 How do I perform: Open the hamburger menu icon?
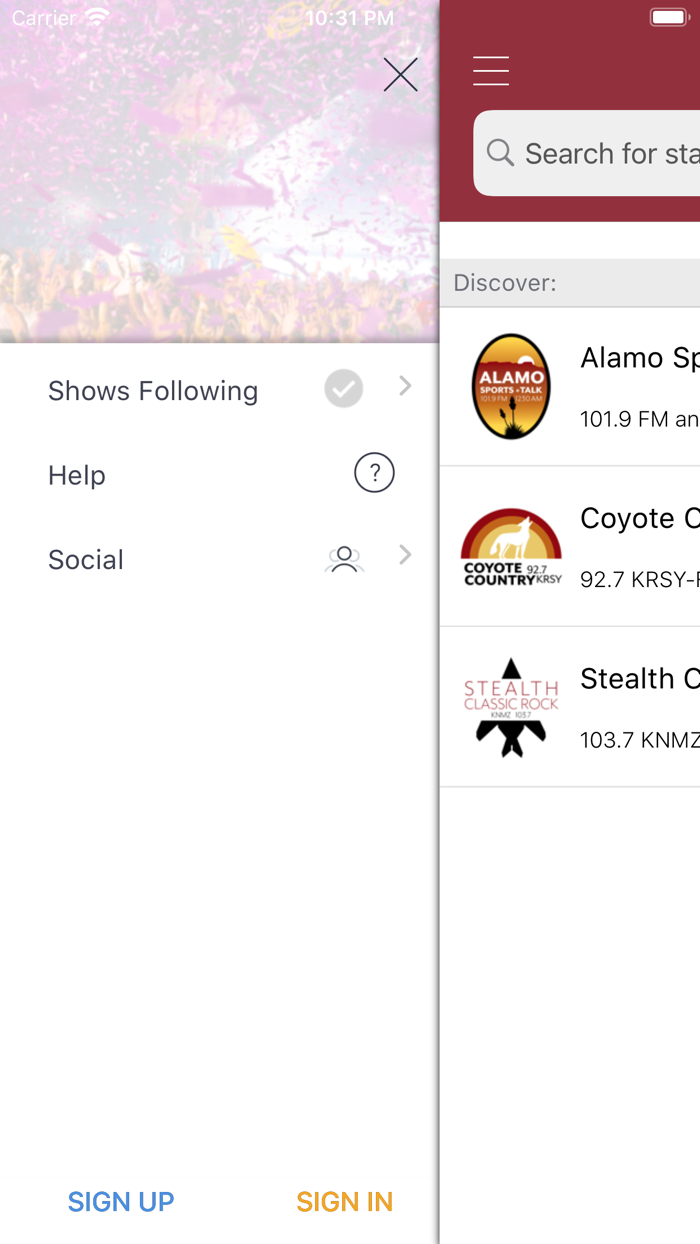pyautogui.click(x=491, y=71)
